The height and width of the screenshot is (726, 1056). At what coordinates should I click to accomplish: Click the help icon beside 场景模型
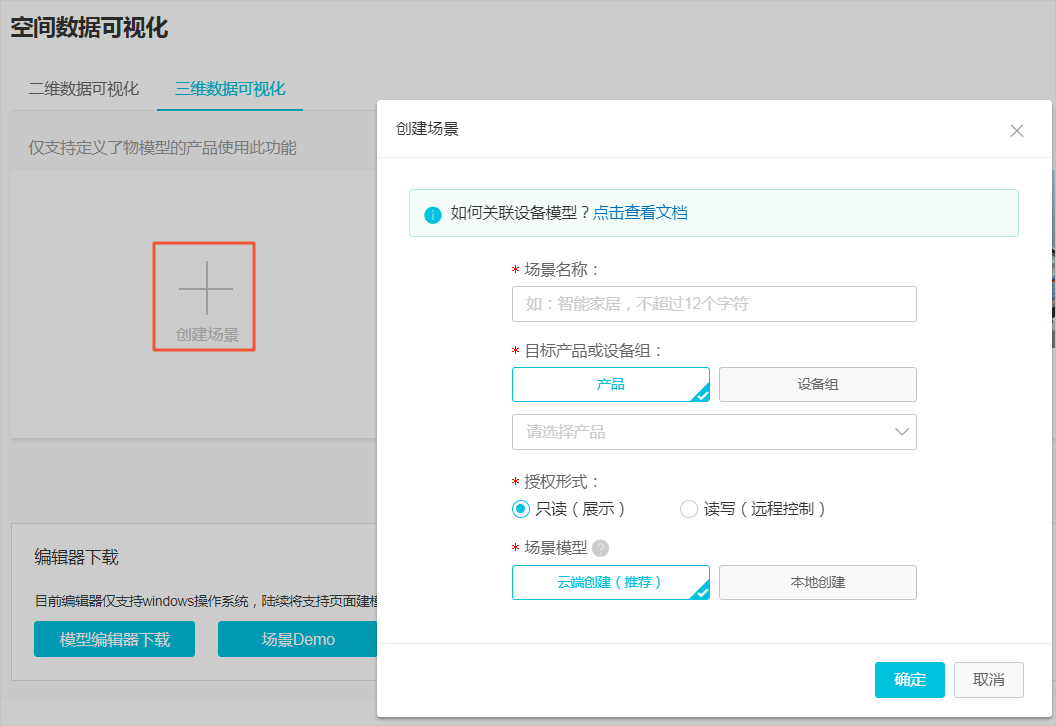pyautogui.click(x=600, y=548)
